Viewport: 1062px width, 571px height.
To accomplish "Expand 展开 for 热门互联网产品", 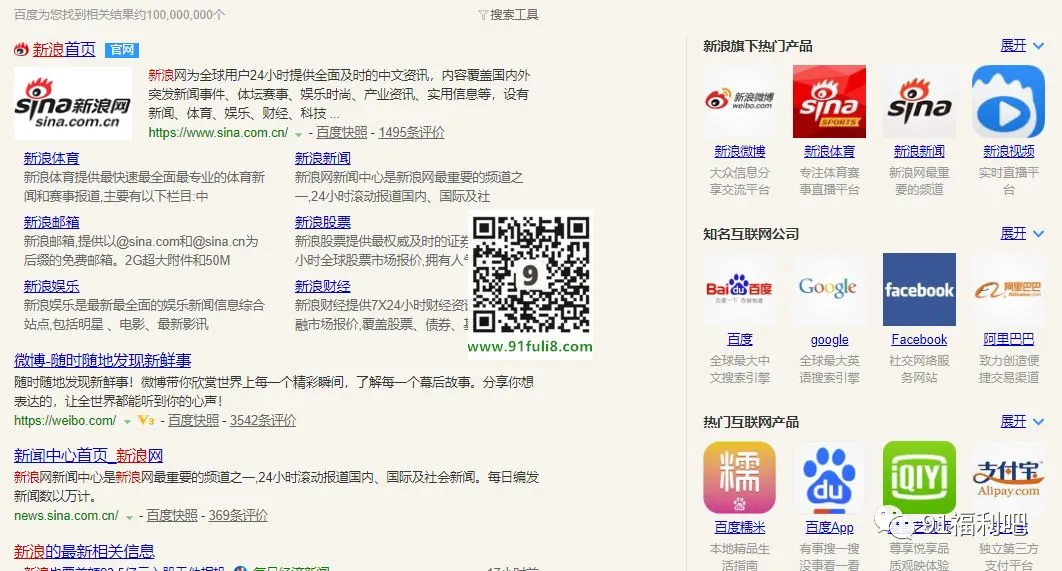I will click(1022, 421).
